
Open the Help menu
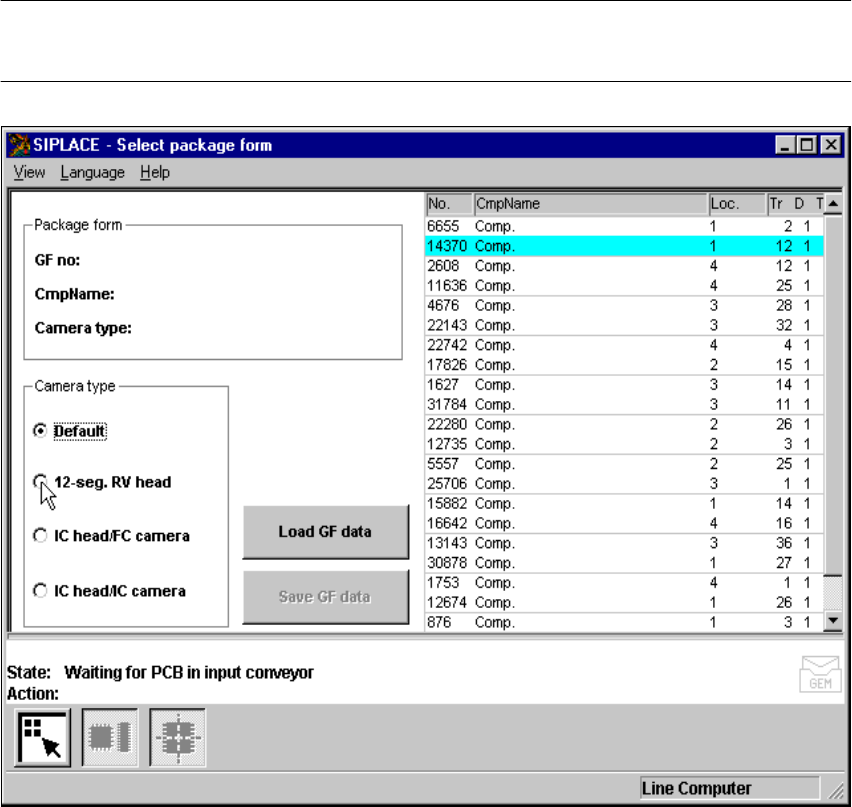[154, 172]
